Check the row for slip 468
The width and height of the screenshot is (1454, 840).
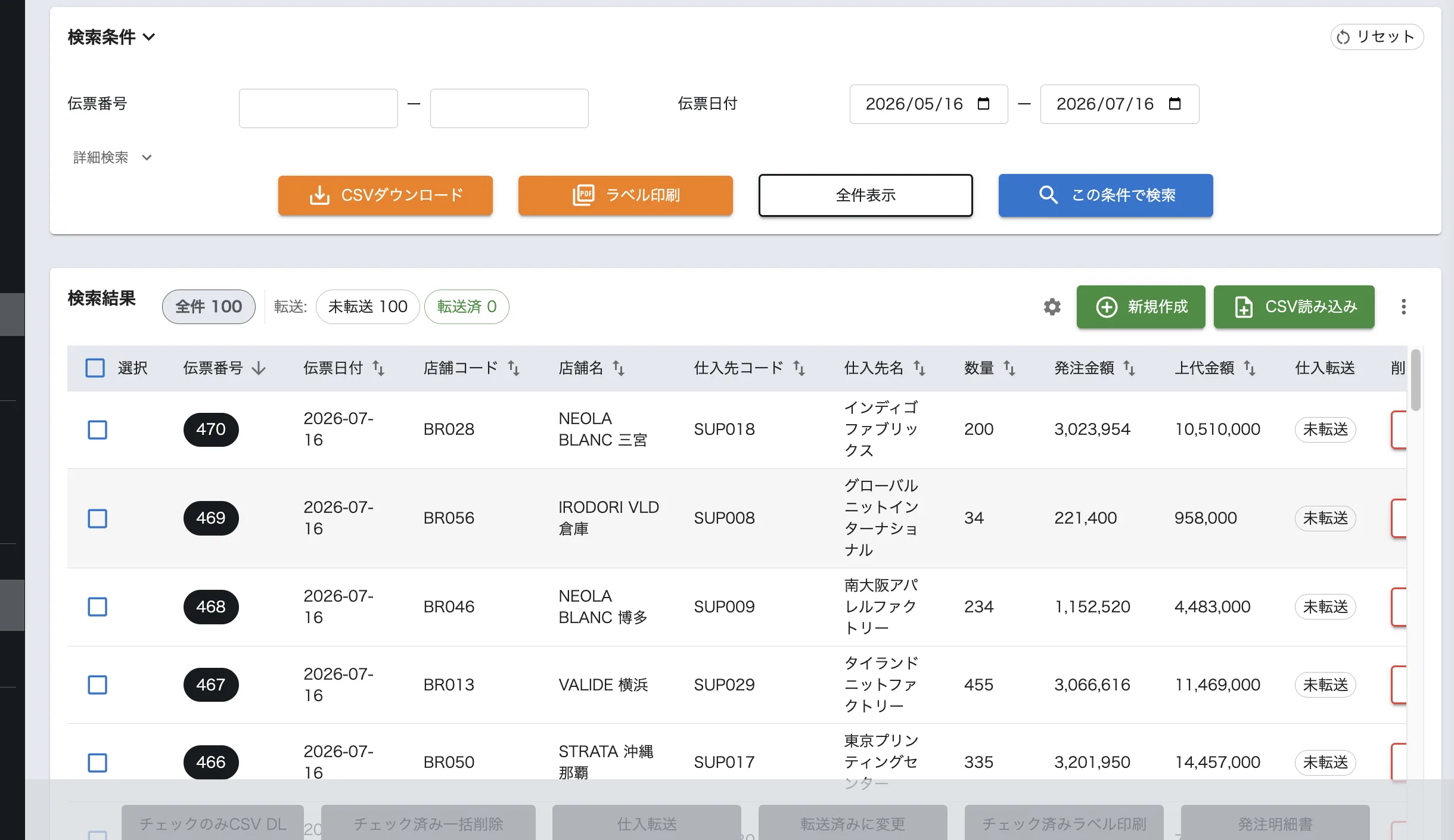[97, 607]
